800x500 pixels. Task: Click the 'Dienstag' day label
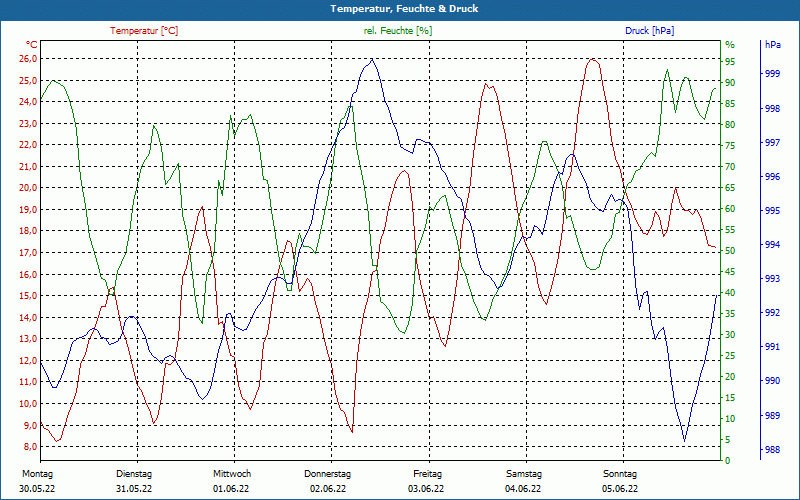click(134, 474)
